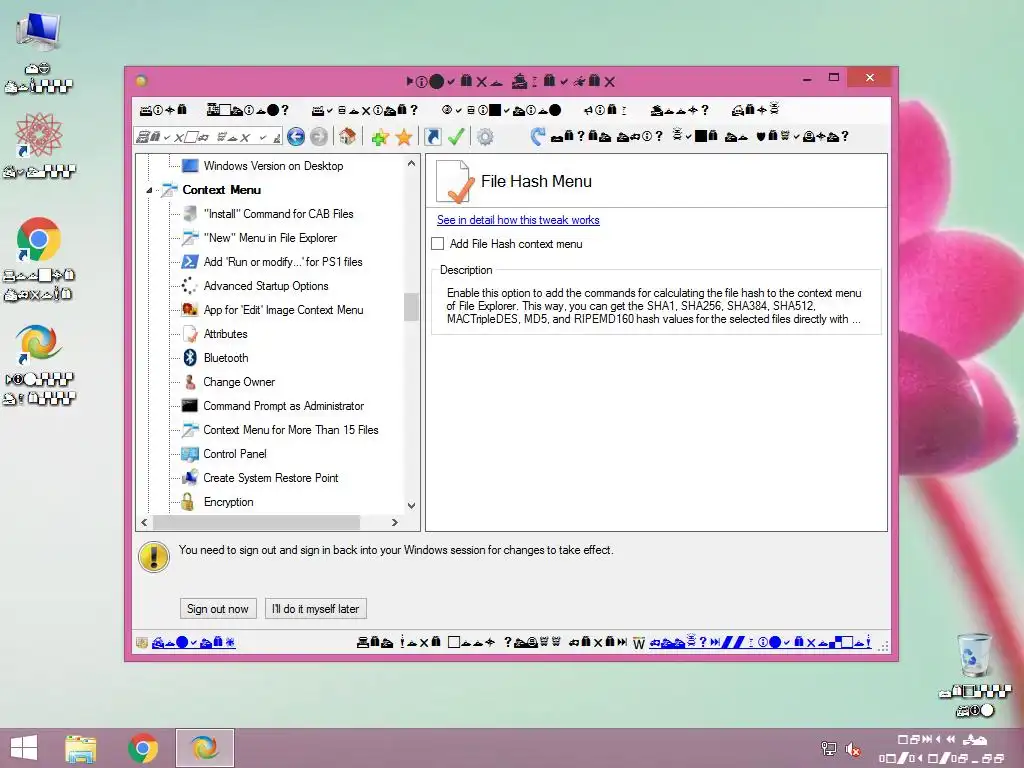Viewport: 1024px width, 768px height.
Task: Select the Control Panel tree item
Action: coord(235,454)
